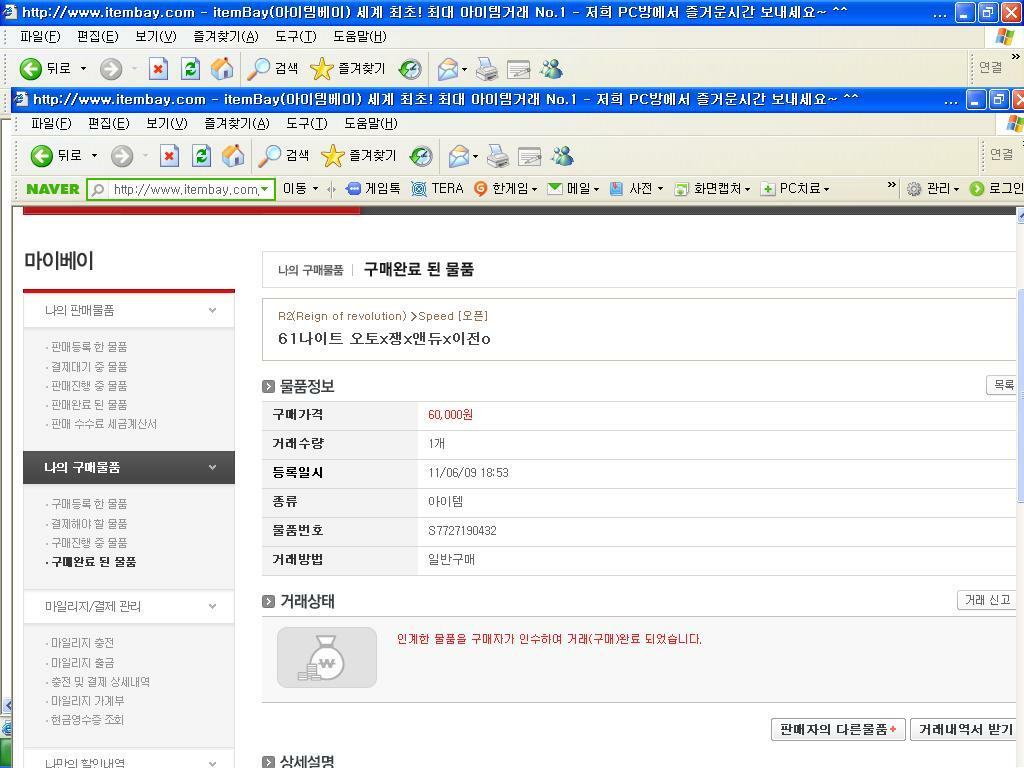Click the 거래내역서 받기 button
Screen dimensions: 1024x768
963,730
